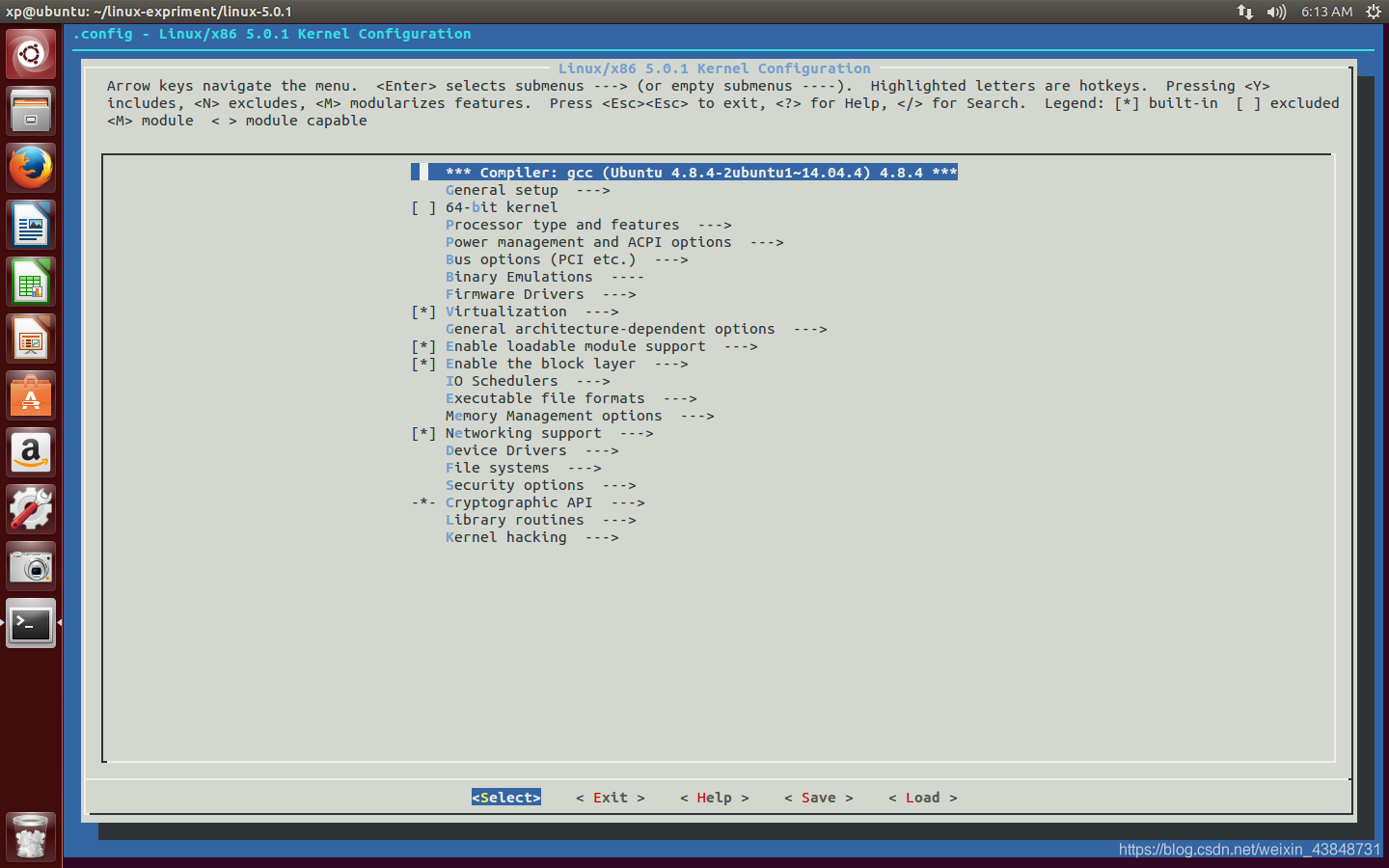
Task: Click Power management and ACPI options label
Action: coord(588,242)
